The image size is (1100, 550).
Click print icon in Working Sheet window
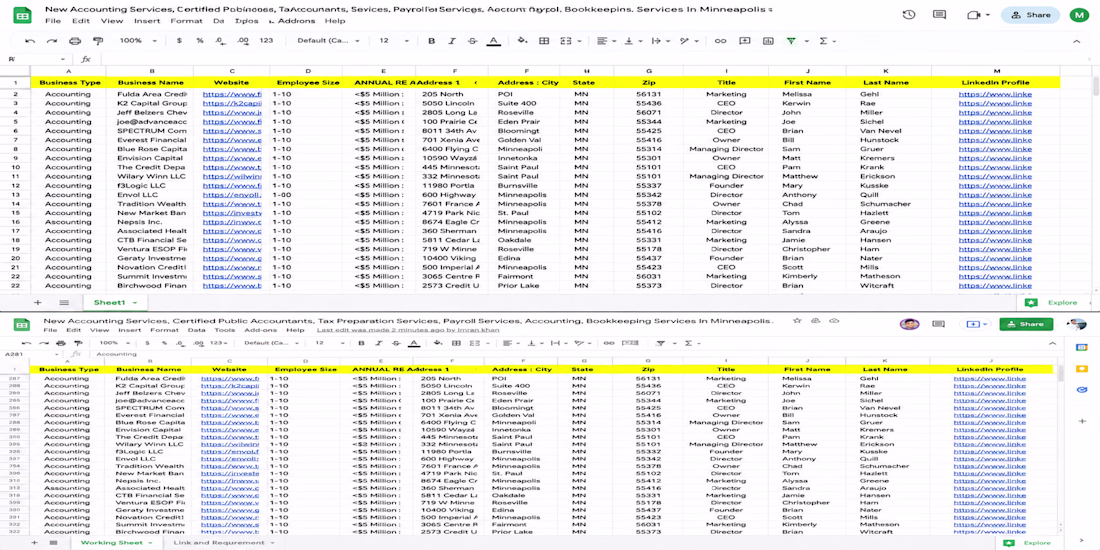[x=60, y=343]
